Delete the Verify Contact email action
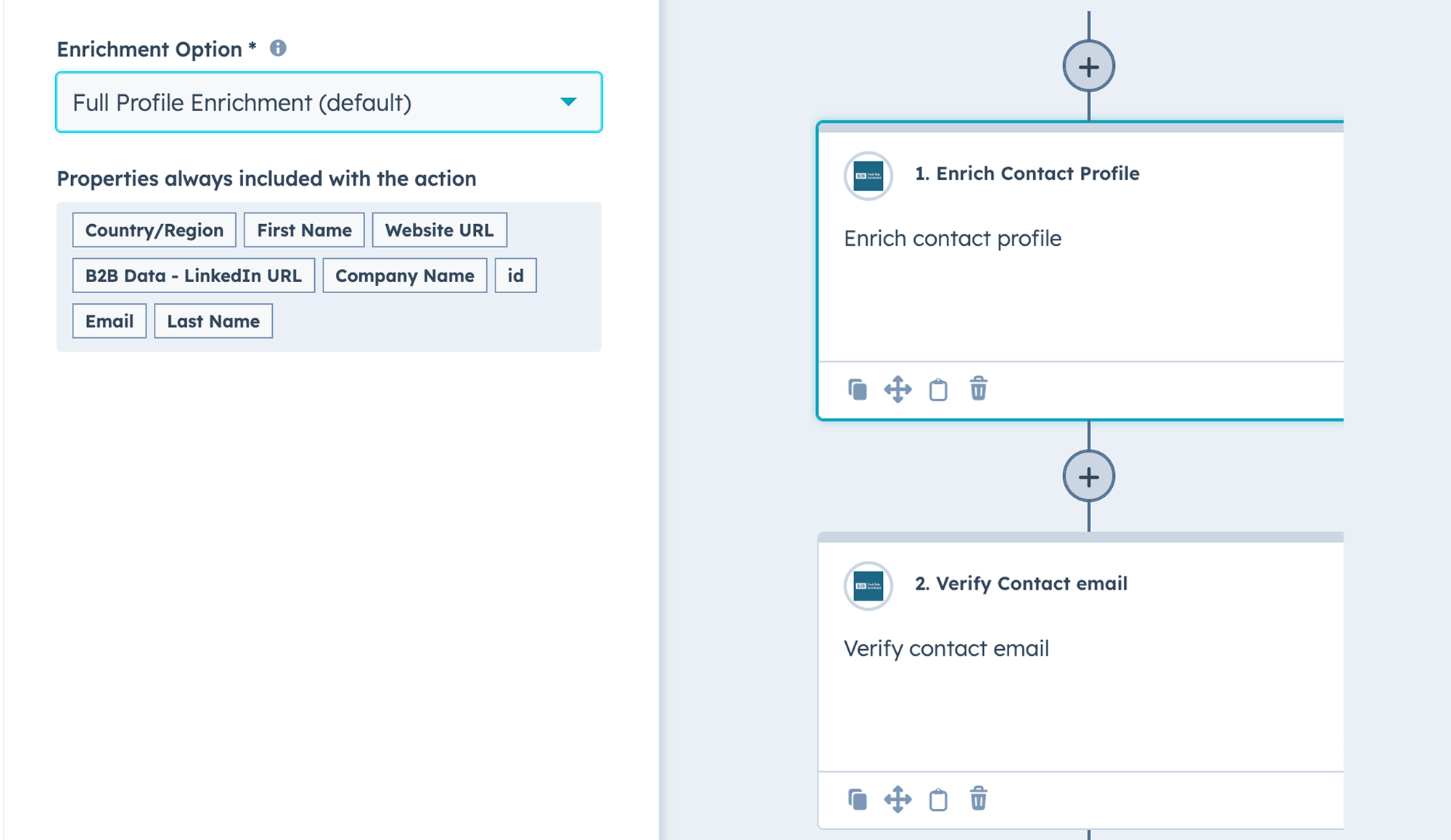Image resolution: width=1451 pixels, height=840 pixels. pyautogui.click(x=978, y=799)
